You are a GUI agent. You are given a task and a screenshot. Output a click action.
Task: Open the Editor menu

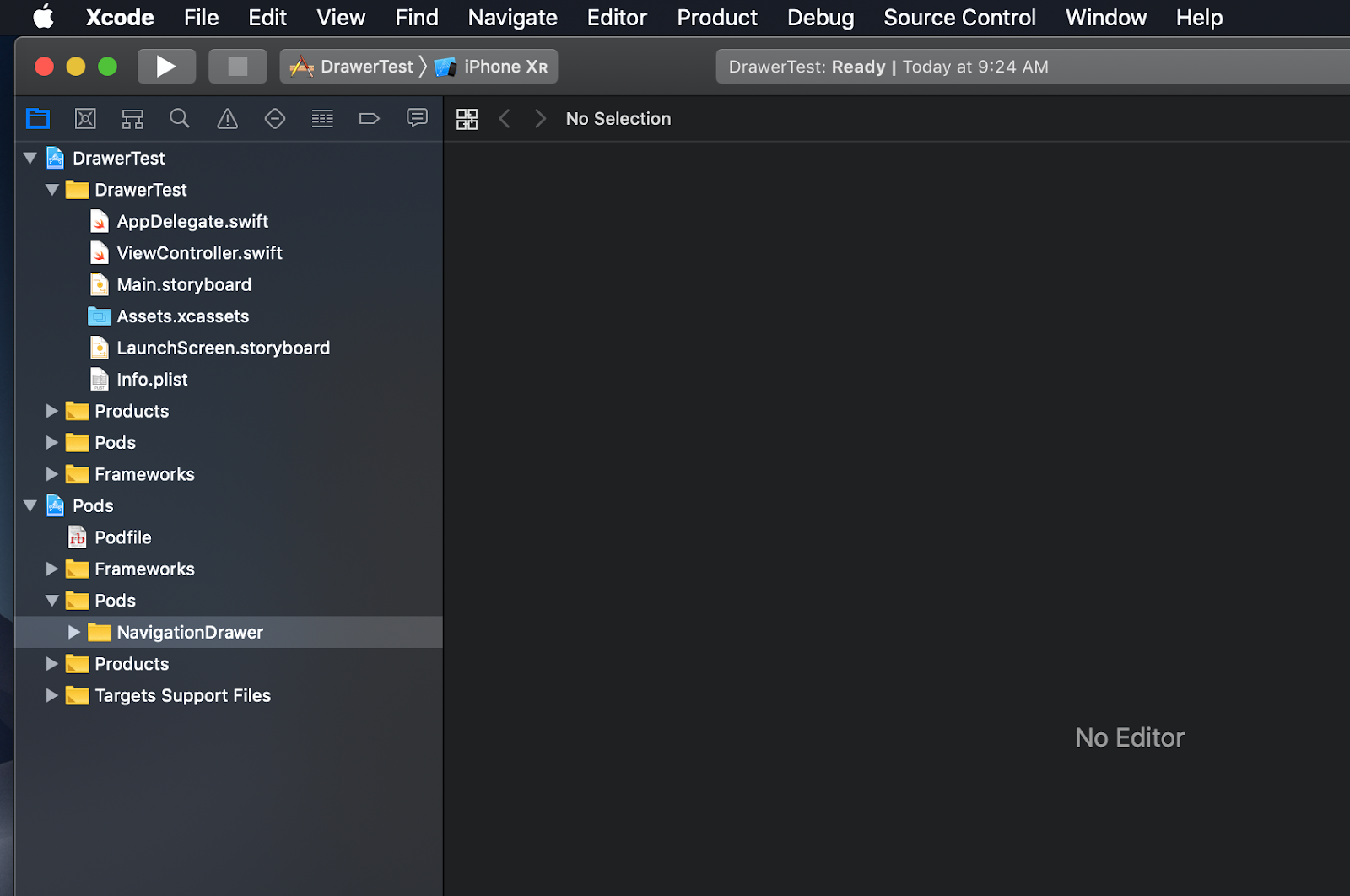tap(617, 17)
